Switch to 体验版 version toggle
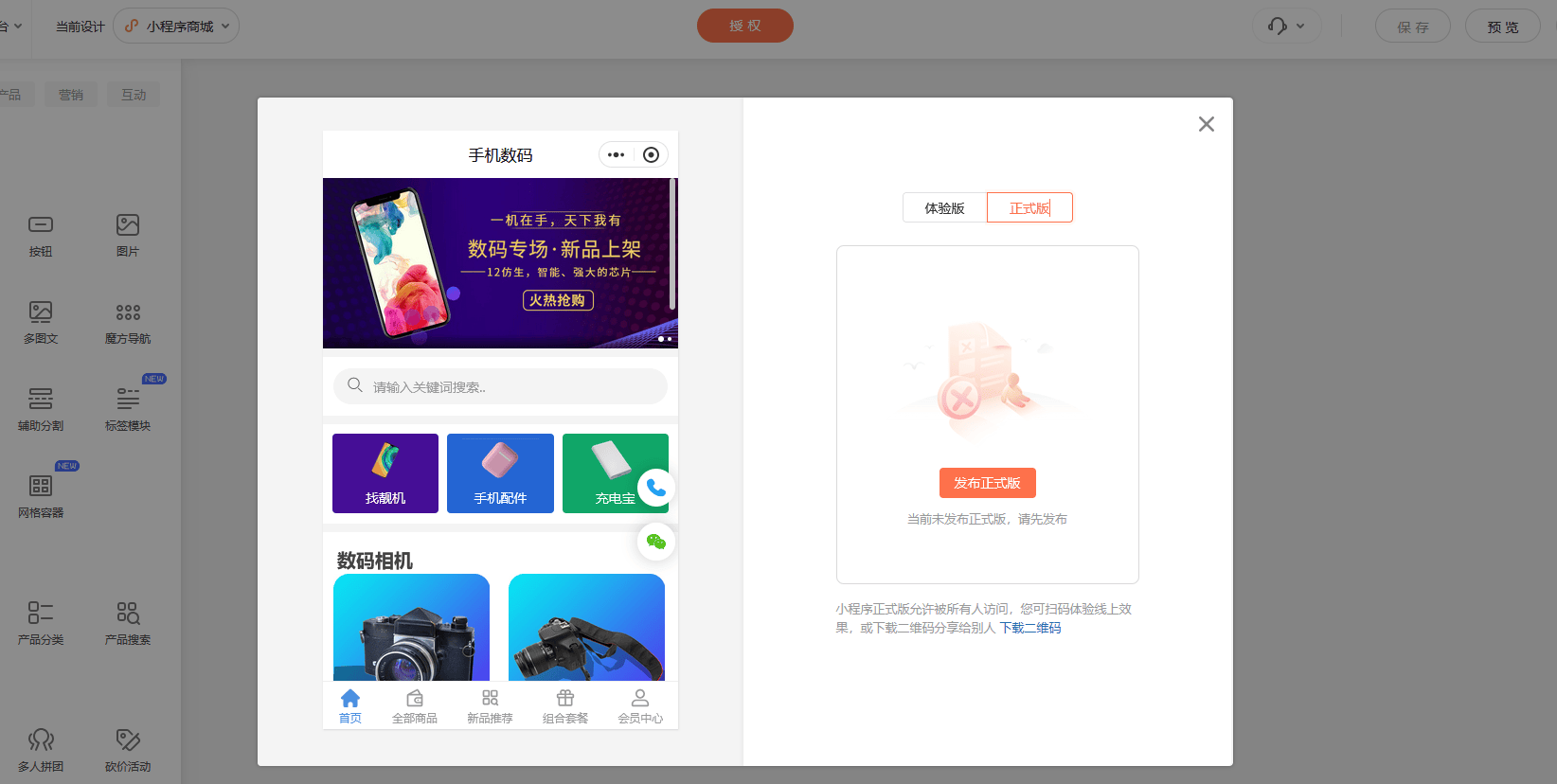1557x784 pixels. coord(944,208)
